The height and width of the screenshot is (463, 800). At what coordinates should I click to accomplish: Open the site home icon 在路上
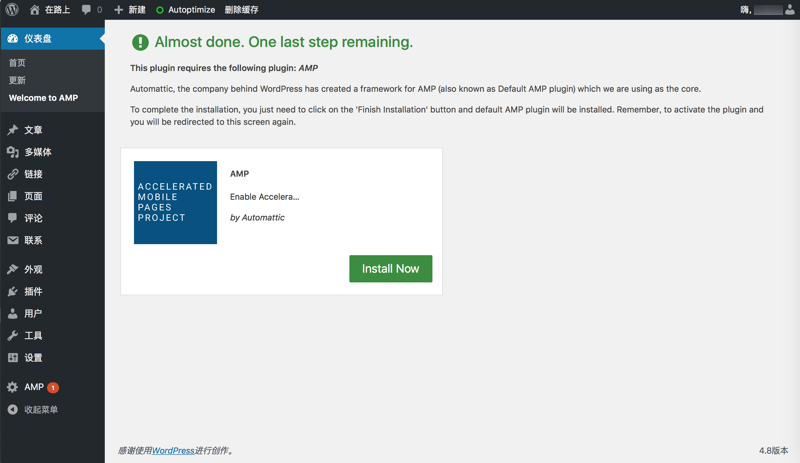35,10
